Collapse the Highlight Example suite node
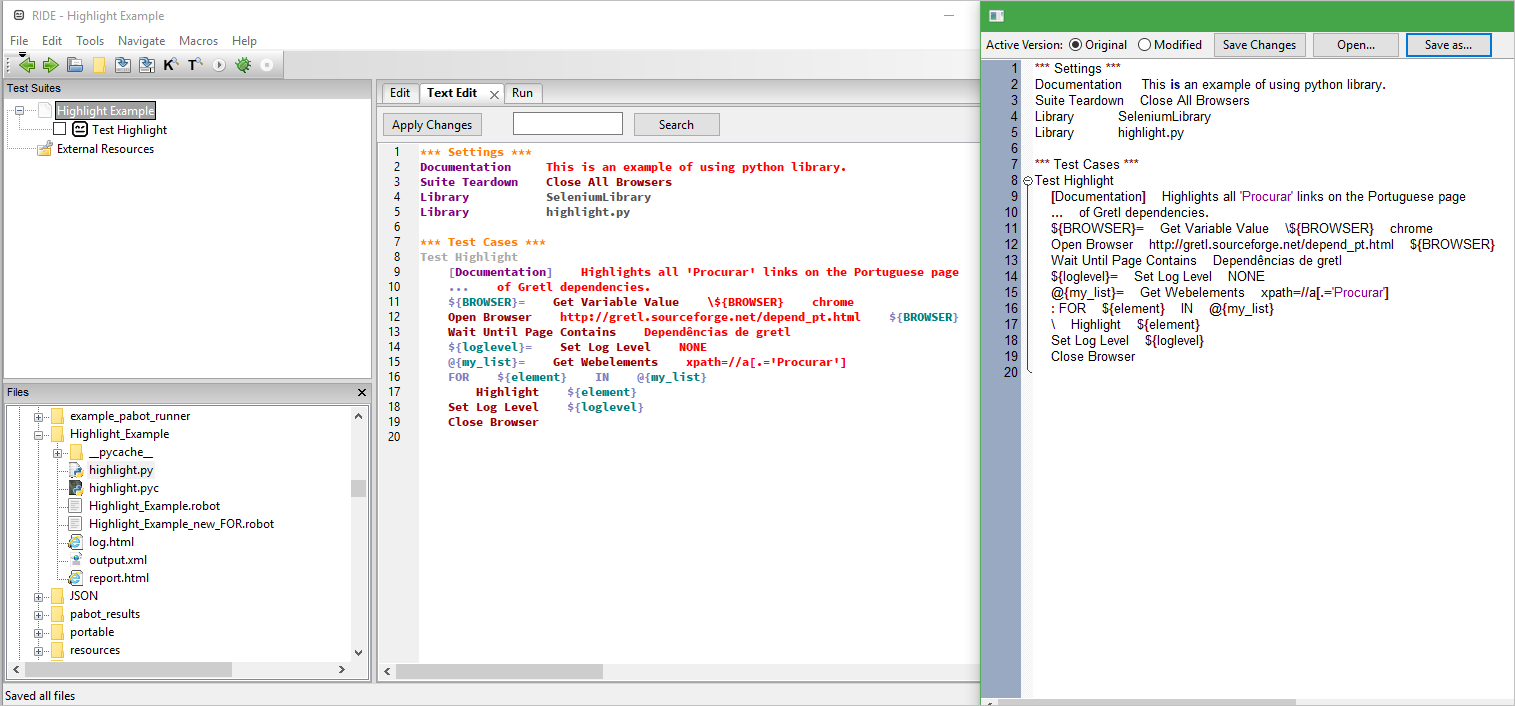The width and height of the screenshot is (1515, 706). click(20, 110)
